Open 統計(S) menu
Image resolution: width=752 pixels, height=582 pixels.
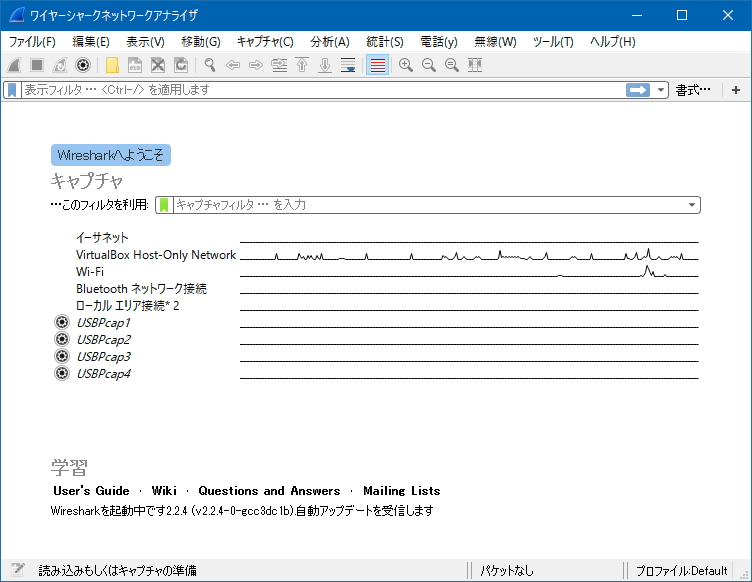tap(385, 42)
